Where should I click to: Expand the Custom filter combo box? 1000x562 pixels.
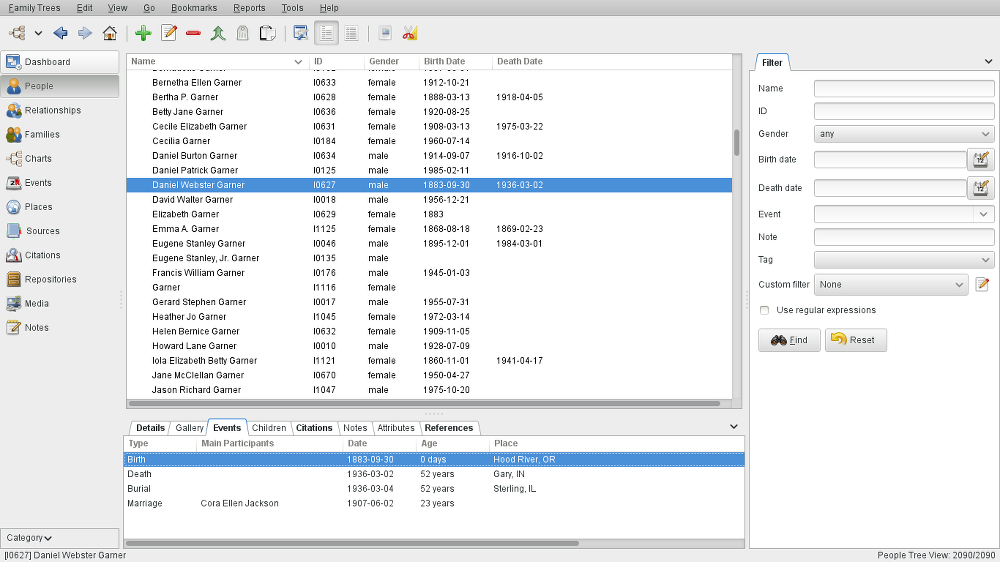click(x=891, y=284)
